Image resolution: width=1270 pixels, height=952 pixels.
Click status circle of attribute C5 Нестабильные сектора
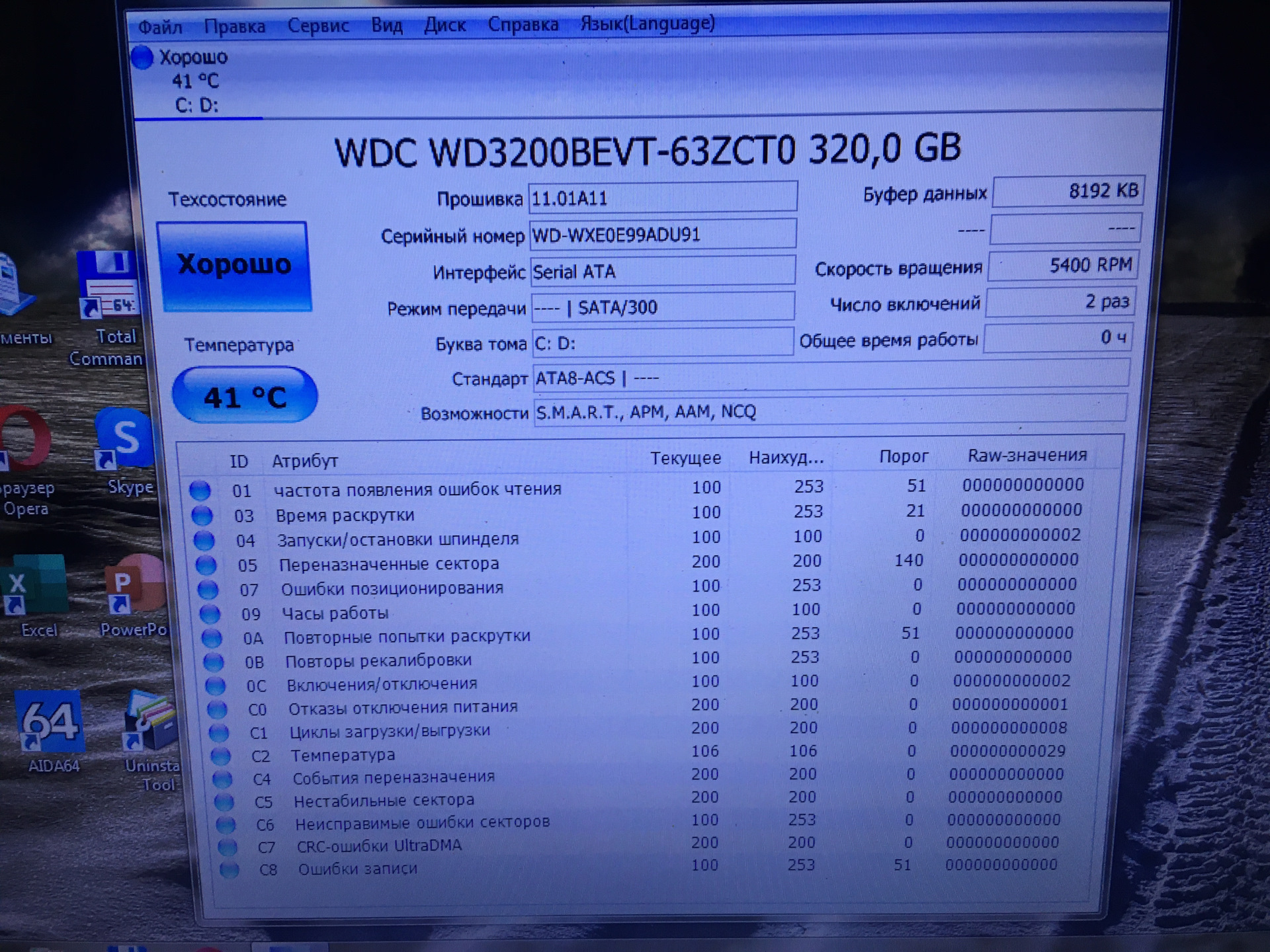[x=224, y=802]
